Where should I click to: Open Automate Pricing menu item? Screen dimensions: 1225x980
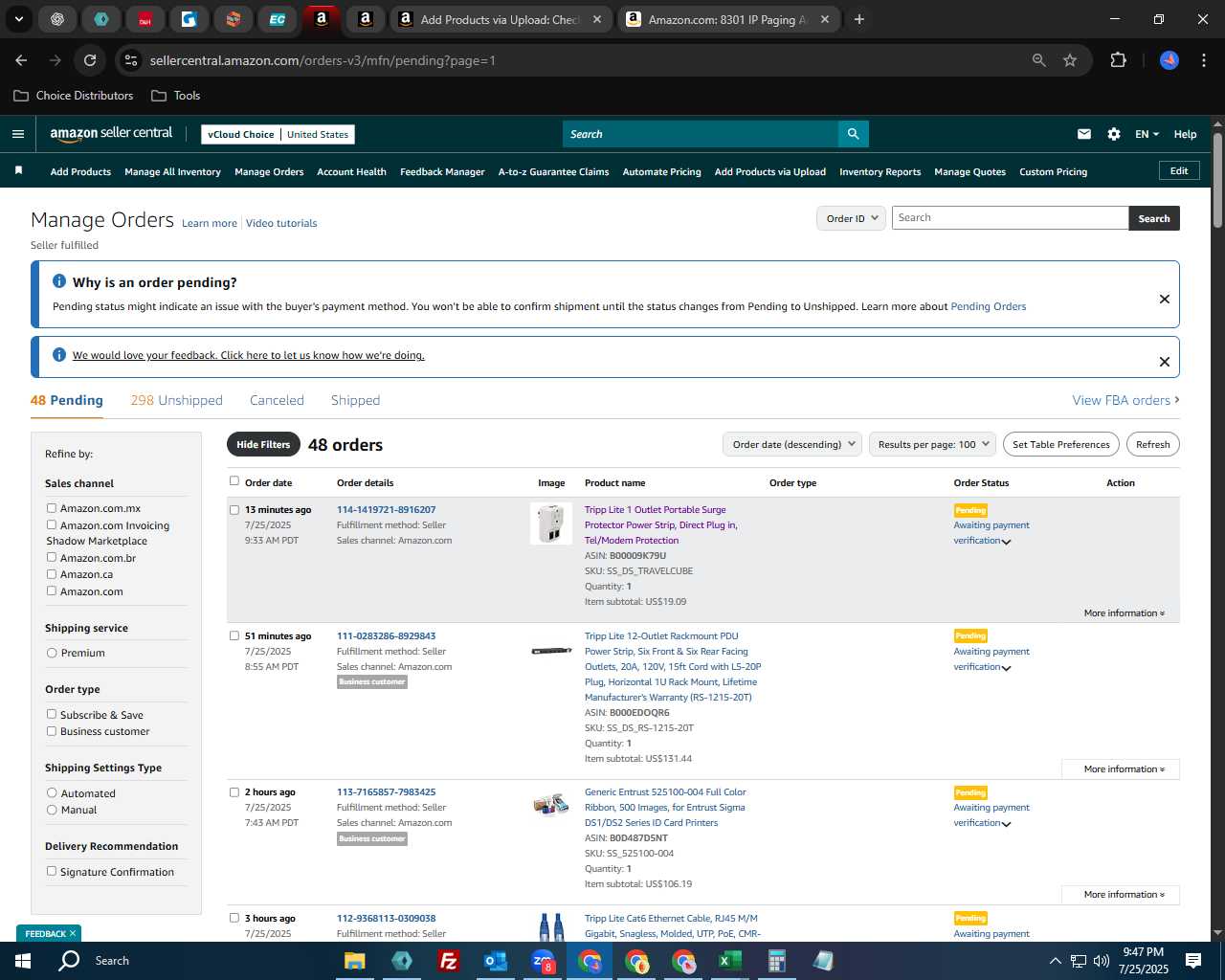[661, 172]
